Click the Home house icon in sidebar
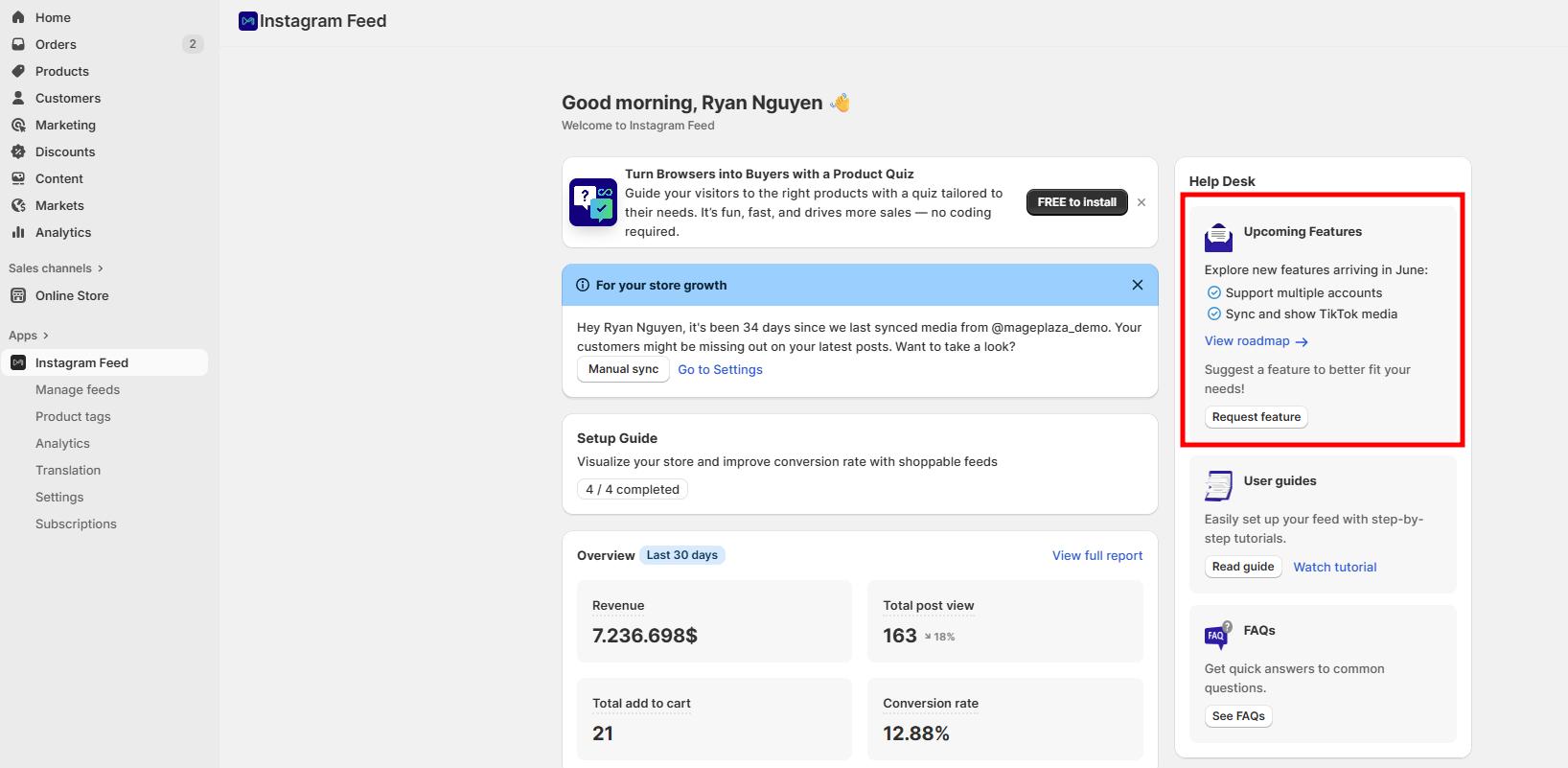This screenshot has height=768, width=1568. (x=18, y=17)
